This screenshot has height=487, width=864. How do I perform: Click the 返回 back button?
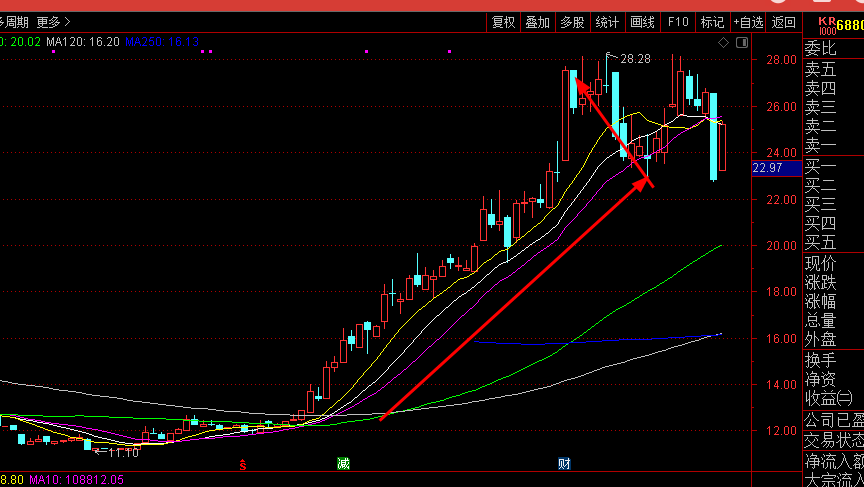point(784,22)
